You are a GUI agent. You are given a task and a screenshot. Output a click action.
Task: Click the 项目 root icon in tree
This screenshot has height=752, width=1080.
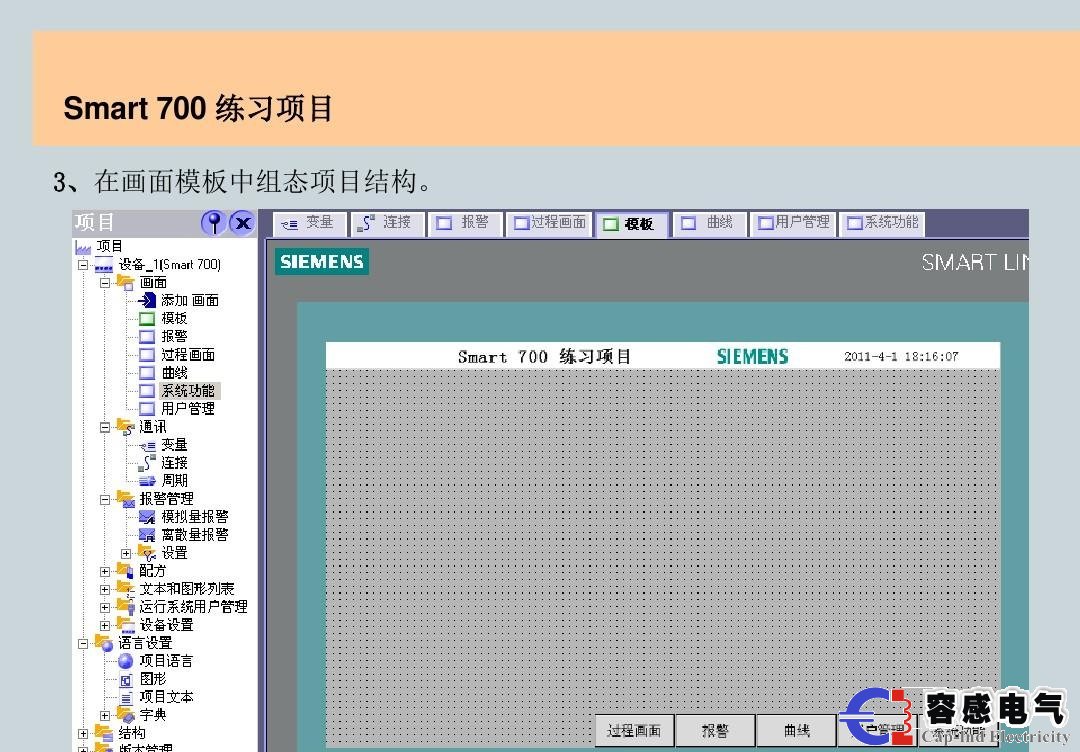coord(83,247)
